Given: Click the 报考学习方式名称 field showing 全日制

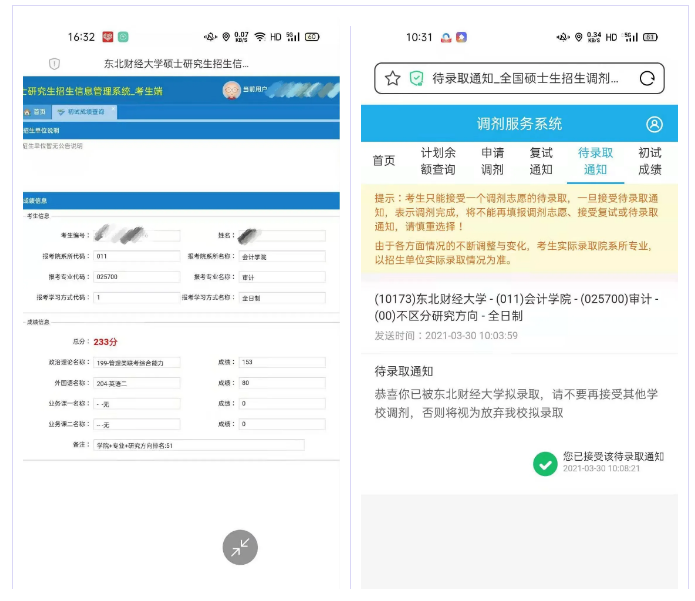Looking at the screenshot, I should (x=282, y=298).
